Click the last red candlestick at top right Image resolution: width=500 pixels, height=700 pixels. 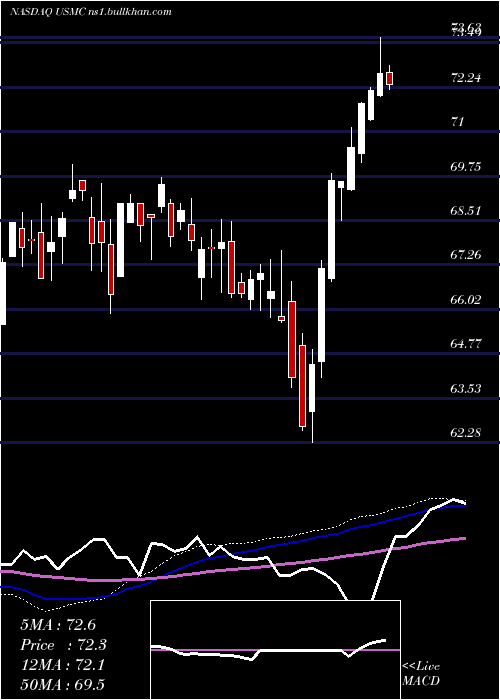[390, 78]
